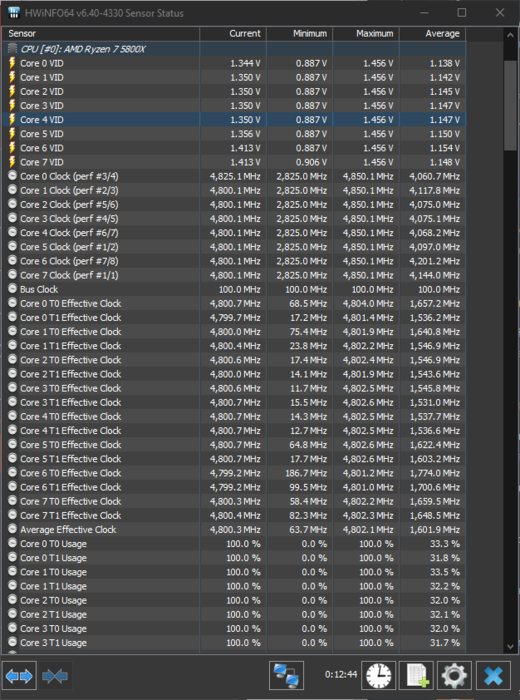Click the HWiNFO64 title bar app icon

tap(14, 13)
